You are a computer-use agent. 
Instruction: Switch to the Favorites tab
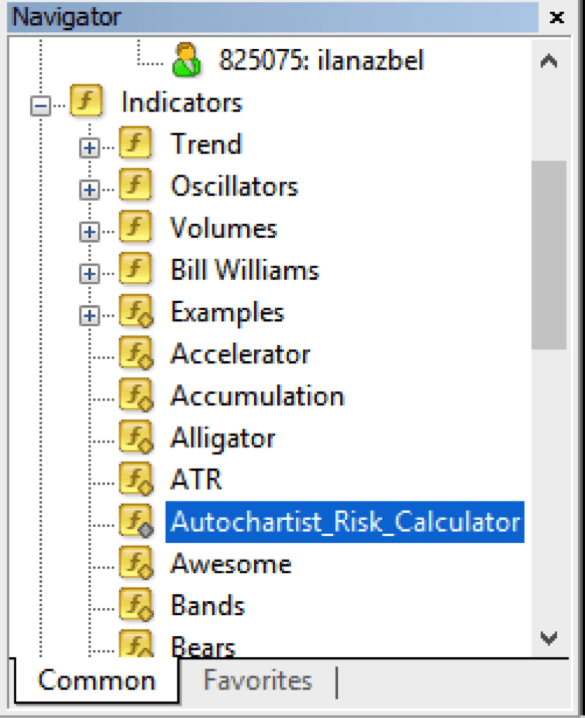pyautogui.click(x=258, y=680)
